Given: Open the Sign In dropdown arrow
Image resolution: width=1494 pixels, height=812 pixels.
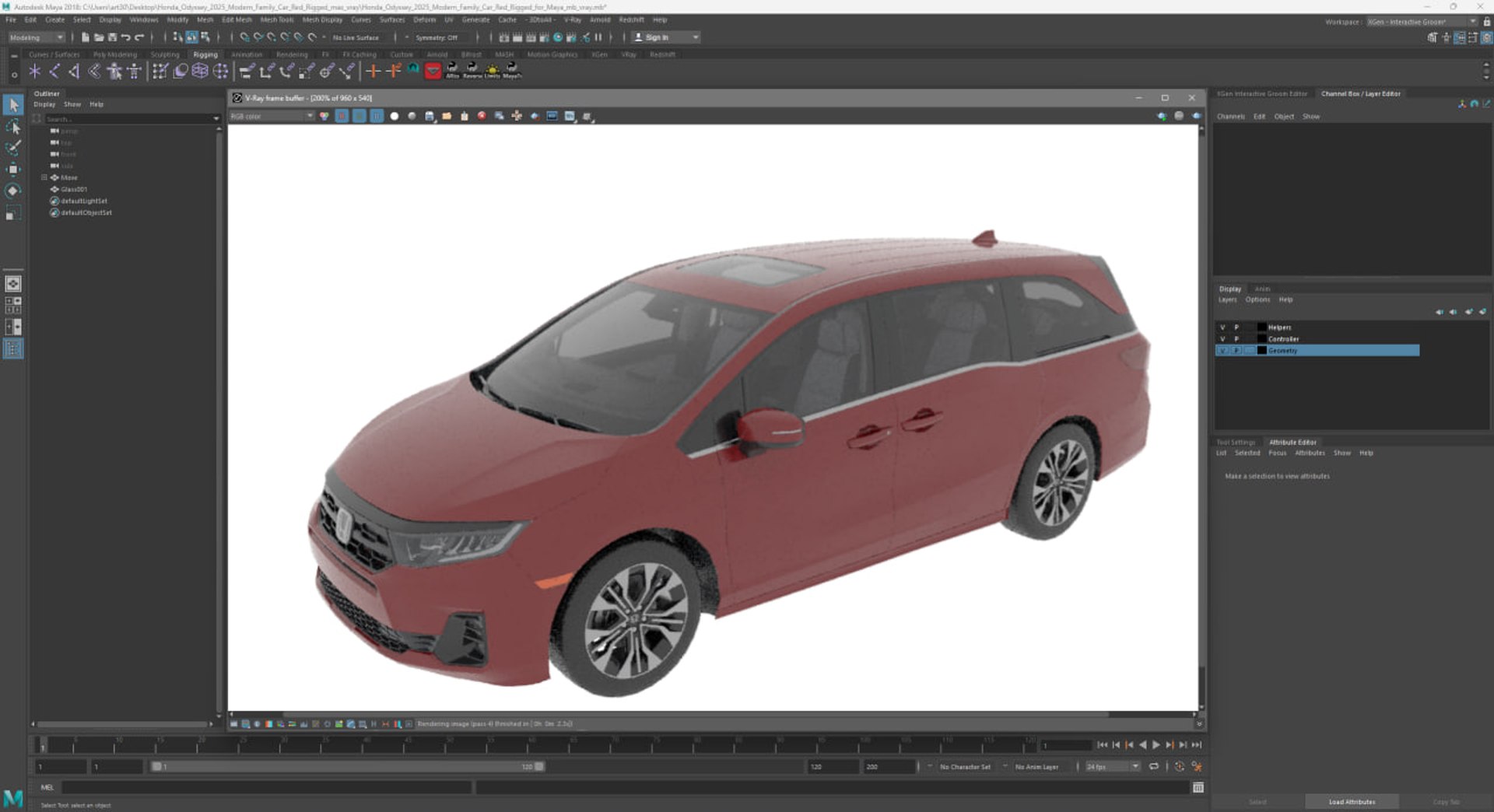Looking at the screenshot, I should [x=696, y=37].
